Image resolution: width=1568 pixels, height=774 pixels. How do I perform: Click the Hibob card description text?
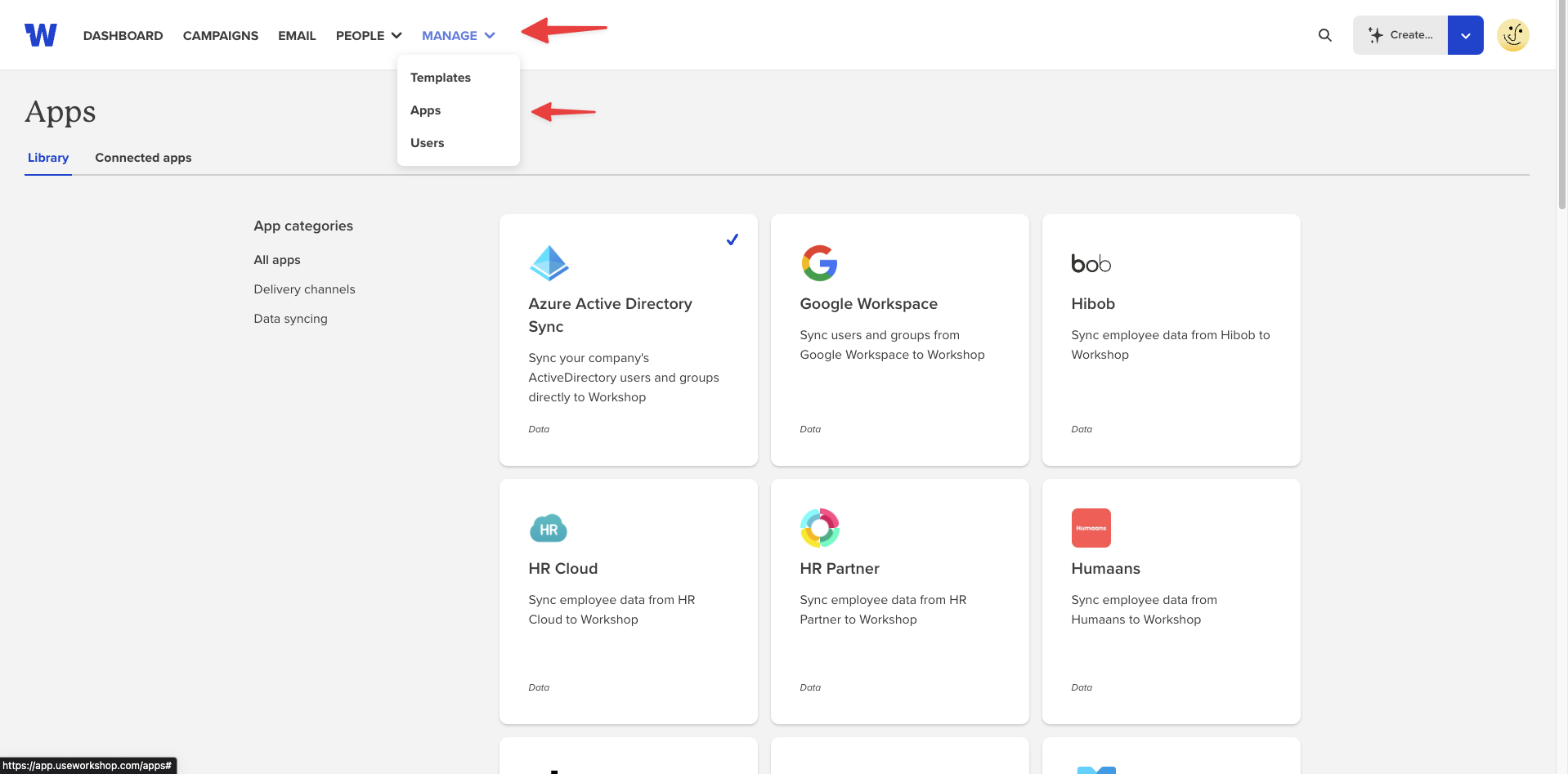(x=1171, y=345)
